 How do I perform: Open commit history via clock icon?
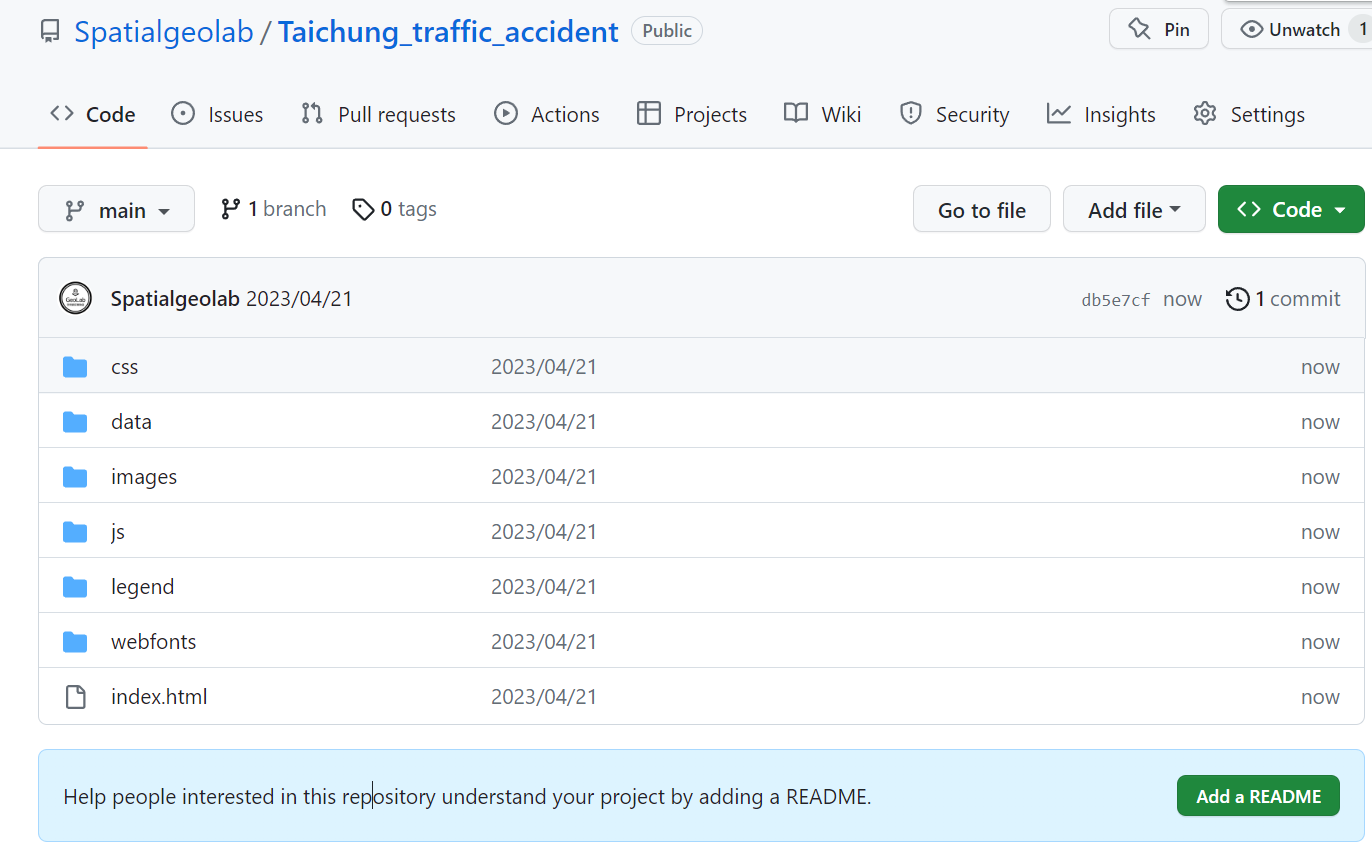click(1238, 299)
